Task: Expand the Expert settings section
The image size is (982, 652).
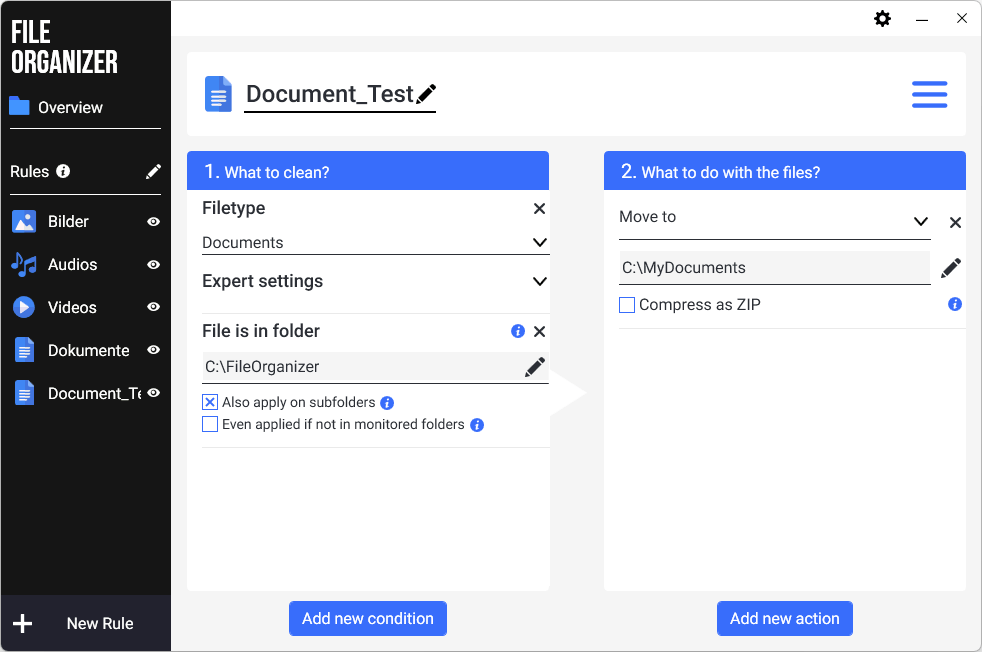Action: tap(540, 281)
